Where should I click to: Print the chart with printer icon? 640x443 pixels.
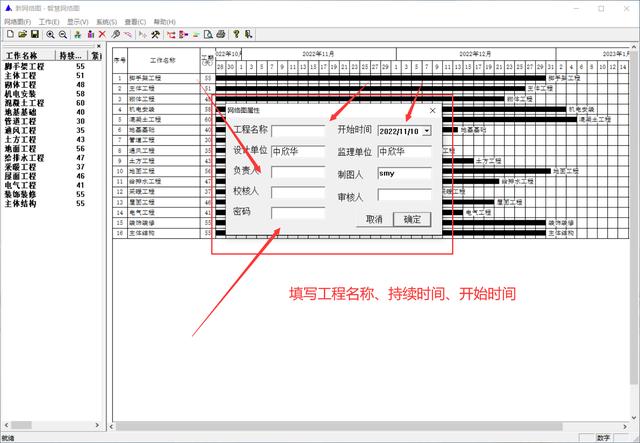tap(221, 35)
